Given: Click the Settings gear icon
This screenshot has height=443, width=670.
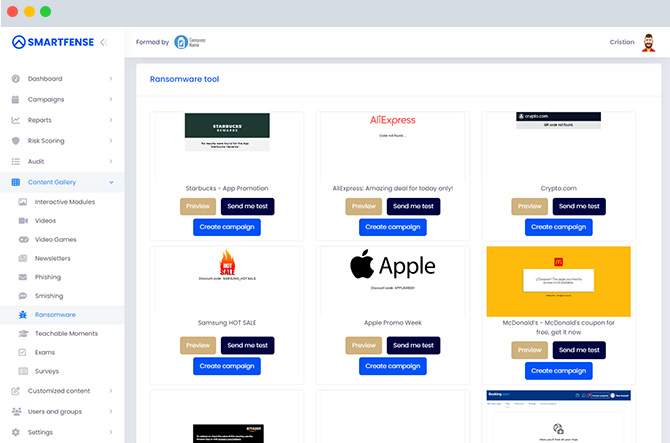Looking at the screenshot, I should 16,432.
